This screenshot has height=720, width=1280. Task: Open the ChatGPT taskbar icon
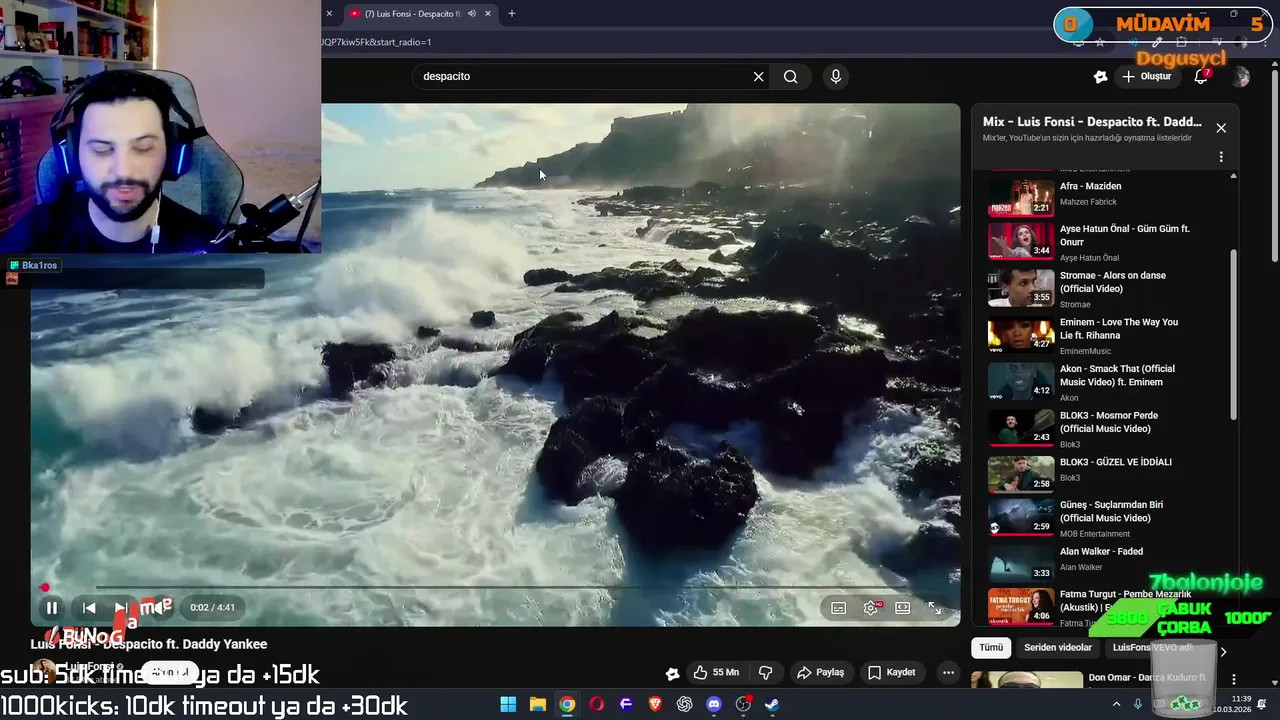tap(685, 704)
